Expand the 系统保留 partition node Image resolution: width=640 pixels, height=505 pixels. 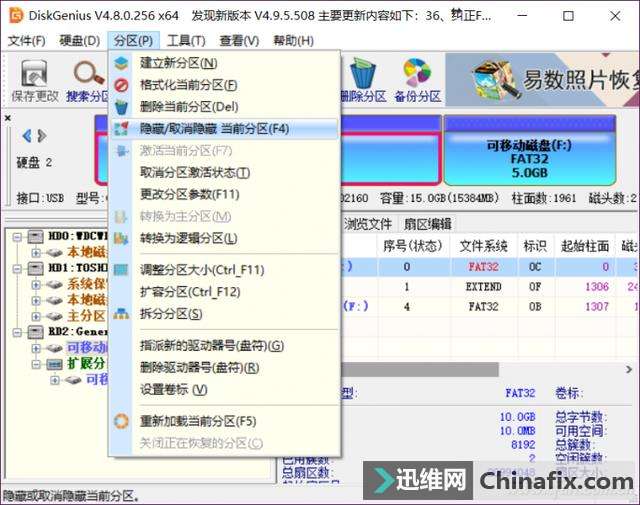pyautogui.click(x=36, y=285)
